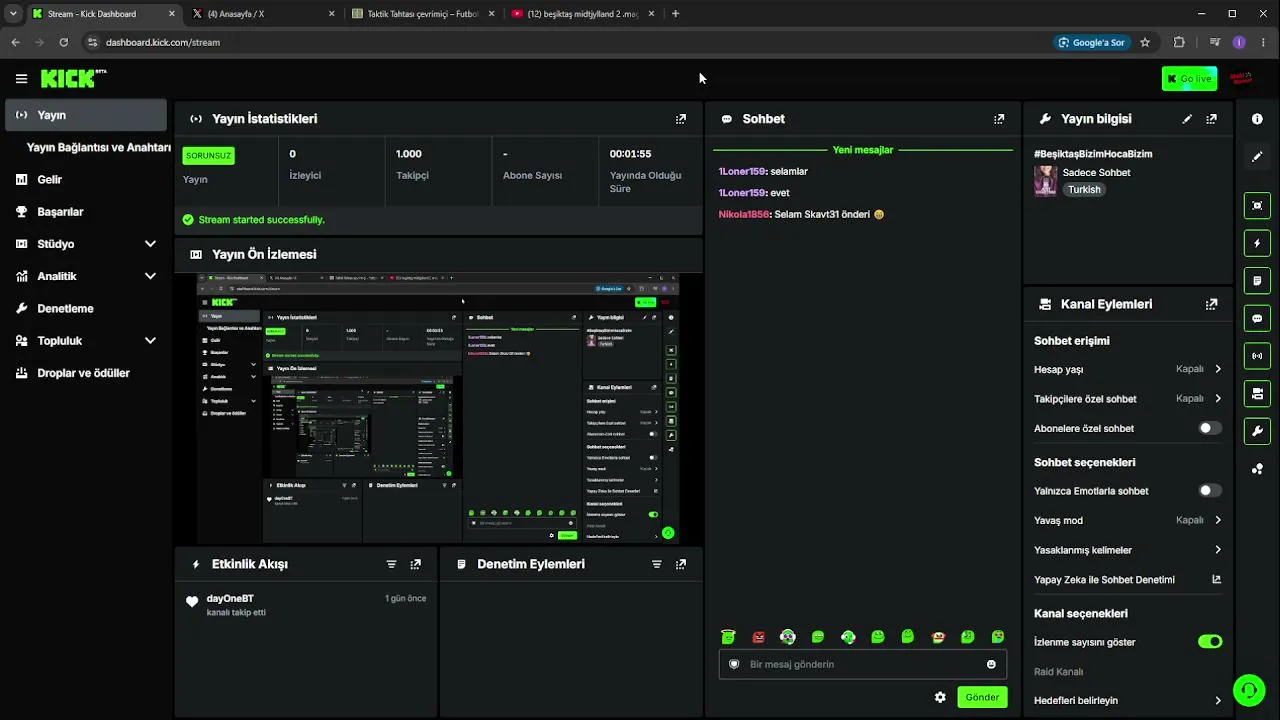Open the hamburger menu beside the Kick logo
Viewport: 1280px width, 720px height.
pos(21,78)
